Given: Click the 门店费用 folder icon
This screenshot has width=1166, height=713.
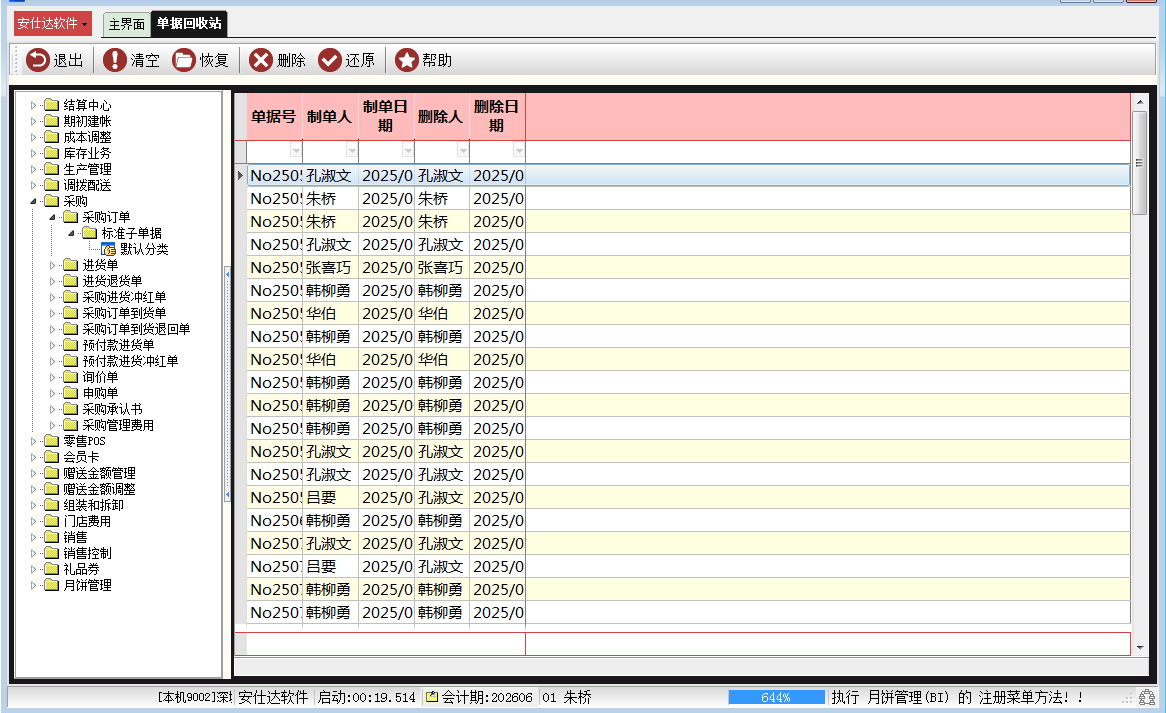Looking at the screenshot, I should (x=51, y=521).
